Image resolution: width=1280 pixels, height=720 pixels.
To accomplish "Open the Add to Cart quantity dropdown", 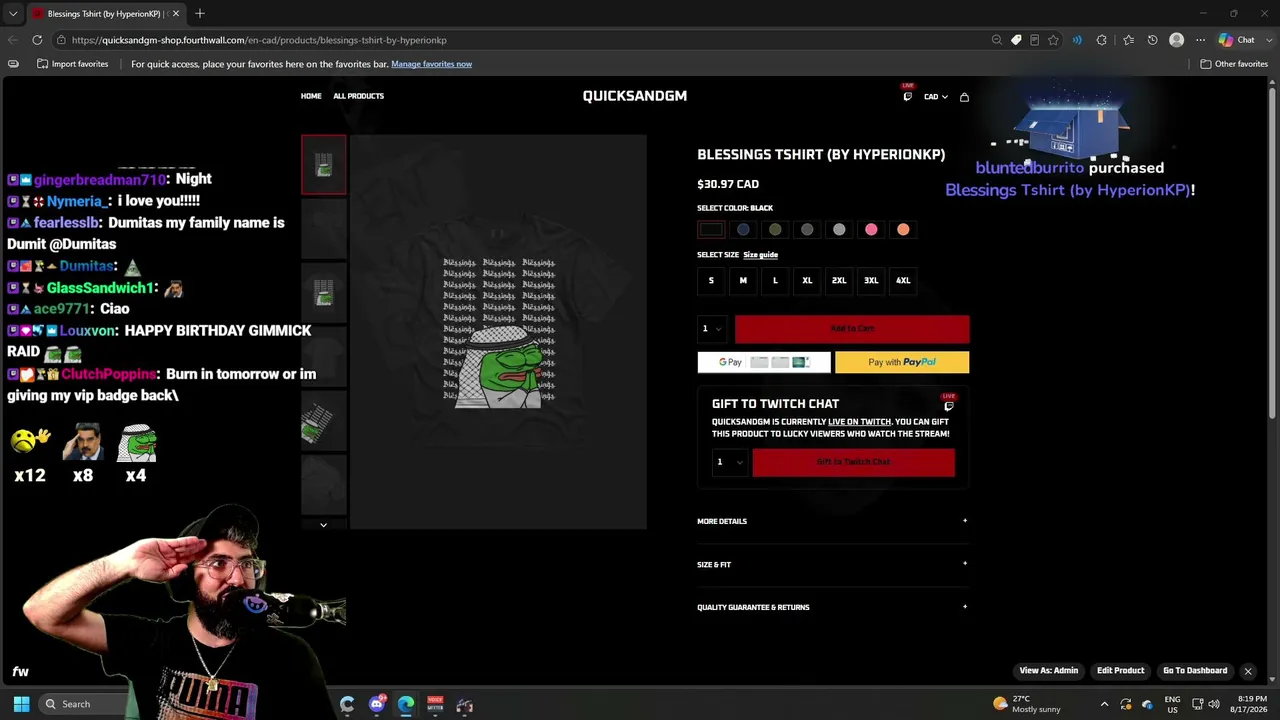I will pos(712,328).
